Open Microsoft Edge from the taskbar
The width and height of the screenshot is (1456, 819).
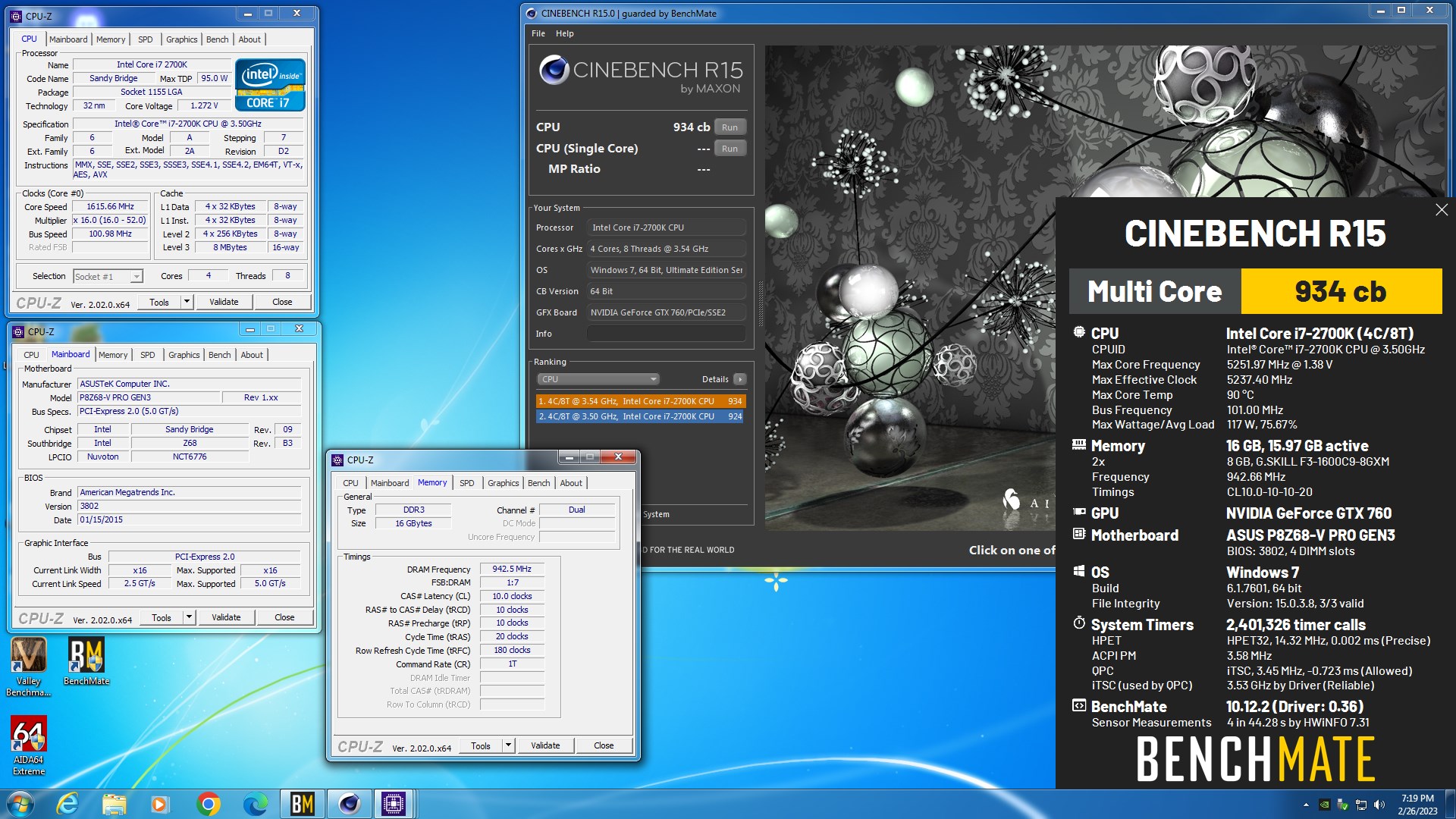[255, 804]
